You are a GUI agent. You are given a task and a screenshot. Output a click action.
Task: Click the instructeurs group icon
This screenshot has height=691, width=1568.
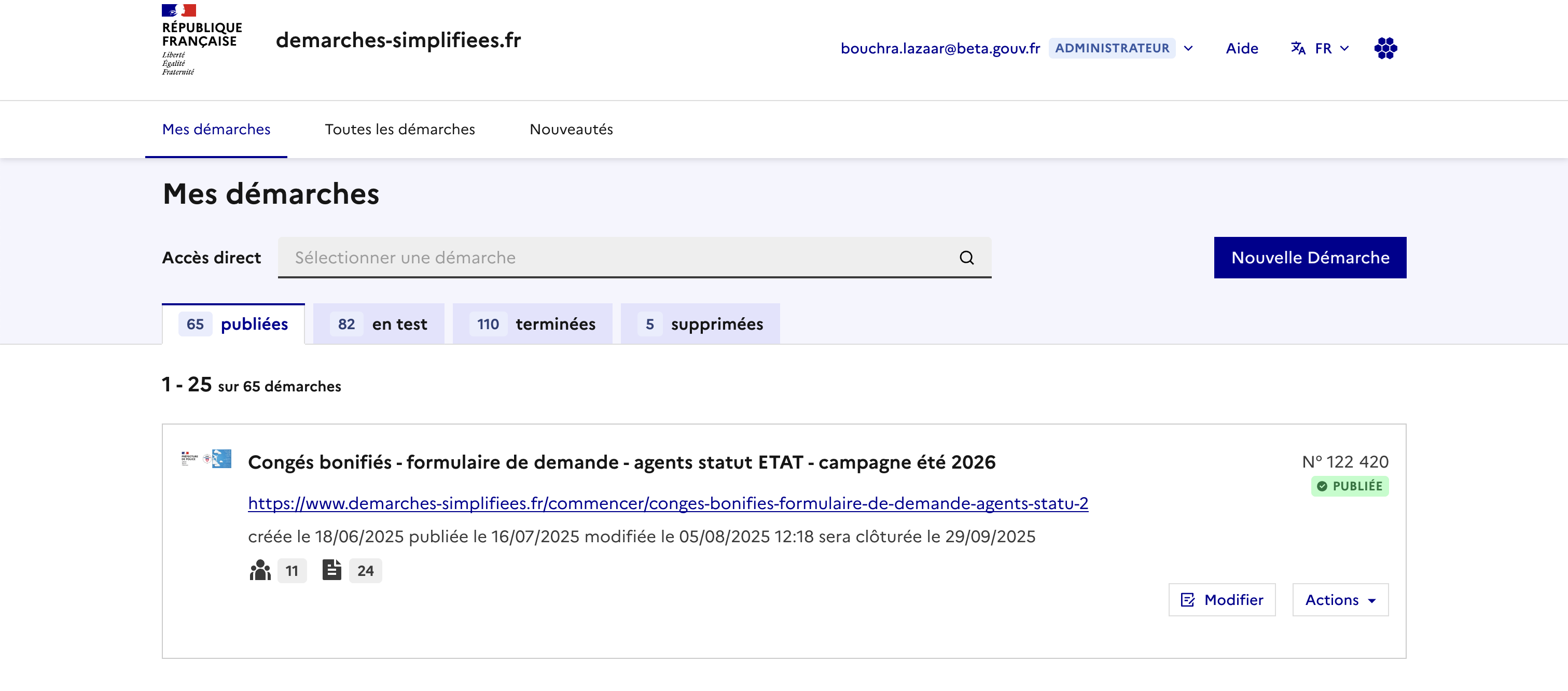pos(260,571)
